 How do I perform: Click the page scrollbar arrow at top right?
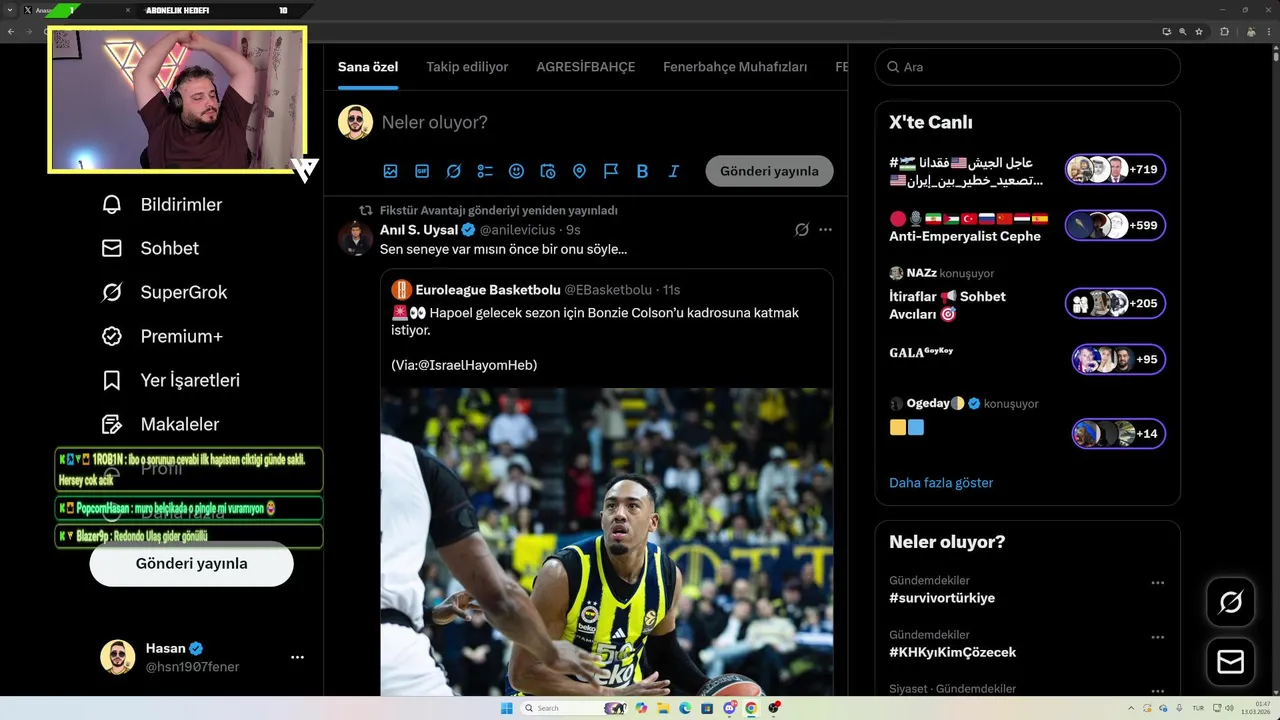1274,50
